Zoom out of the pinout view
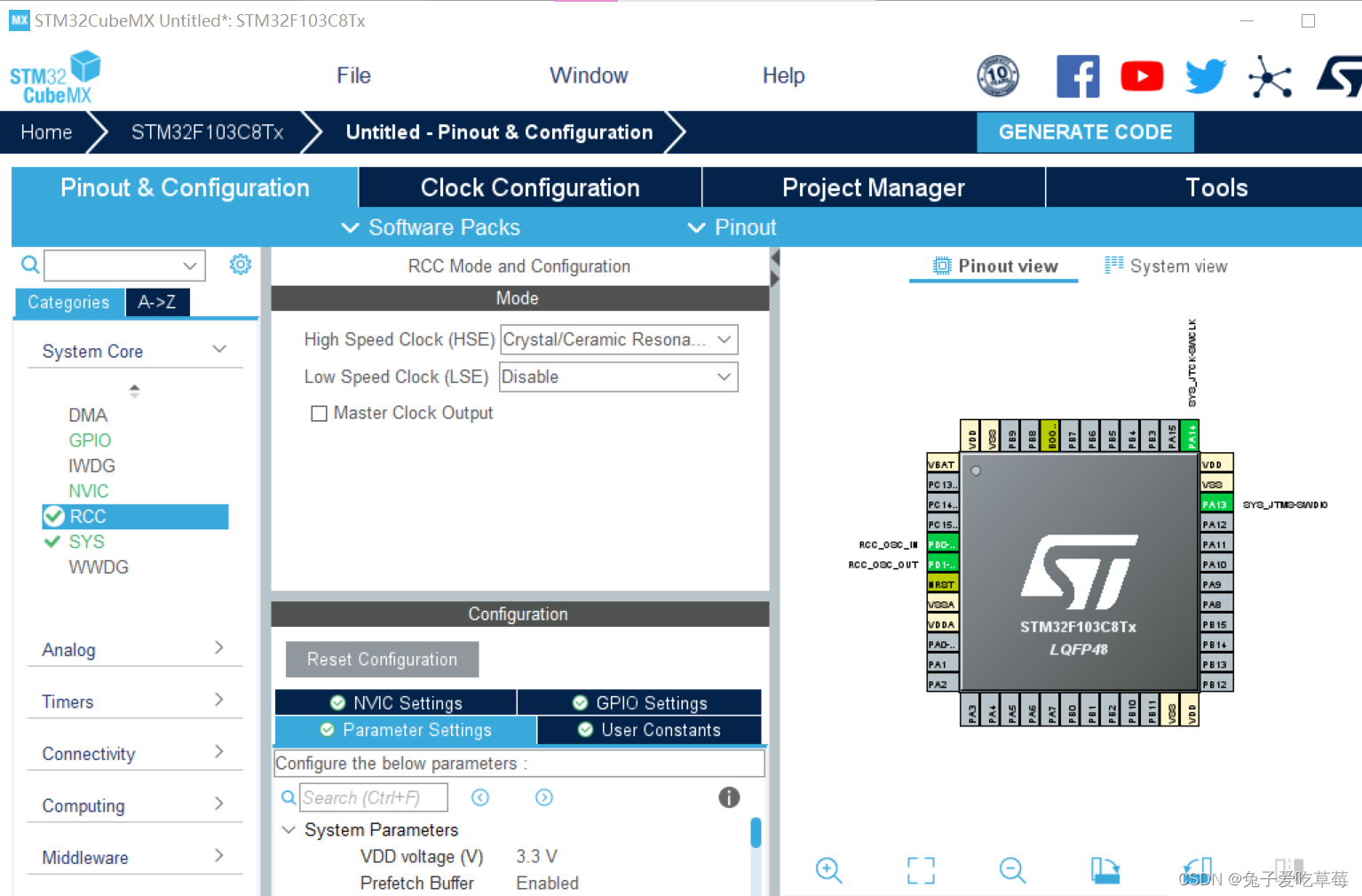 point(1012,870)
